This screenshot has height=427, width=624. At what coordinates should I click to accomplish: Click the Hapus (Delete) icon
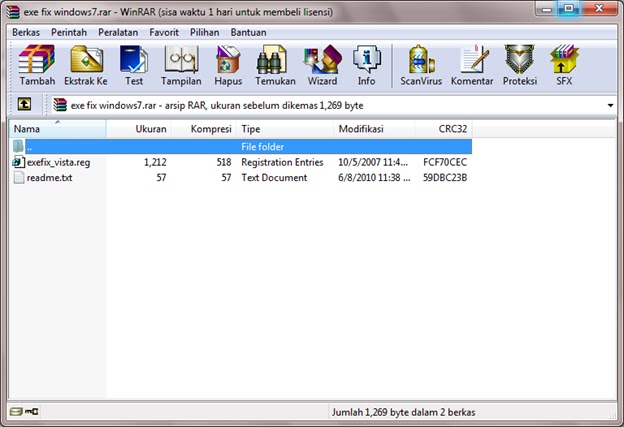[x=228, y=60]
